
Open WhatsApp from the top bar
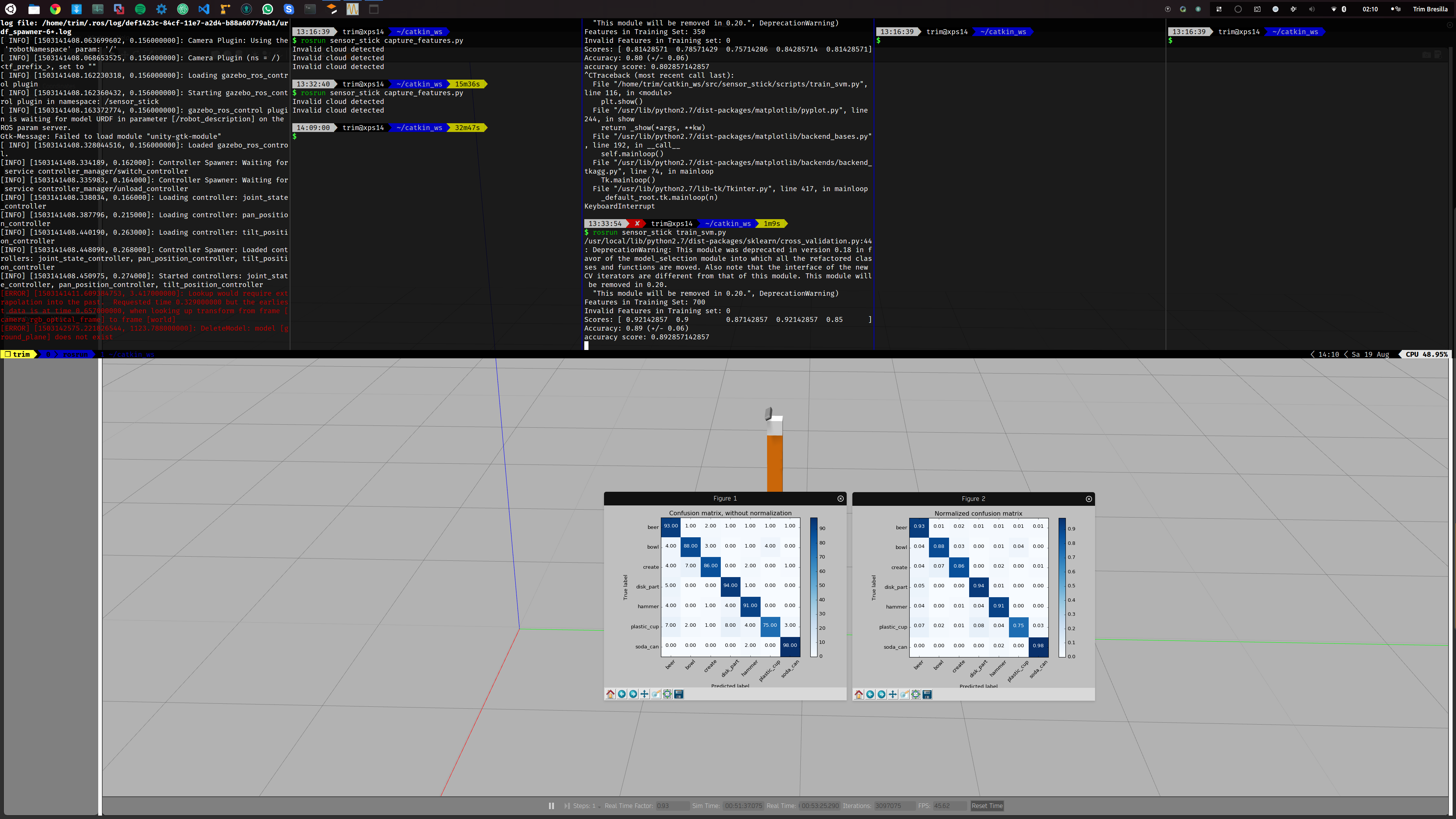click(268, 9)
